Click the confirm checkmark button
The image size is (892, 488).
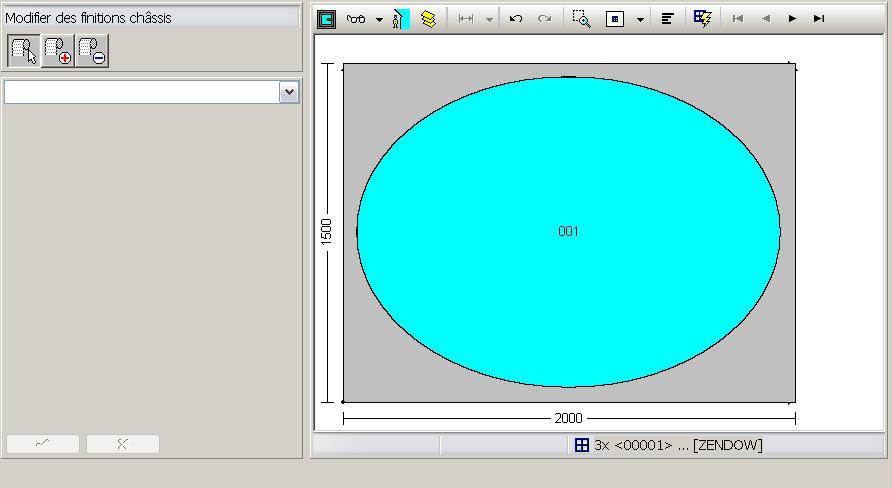click(x=43, y=444)
